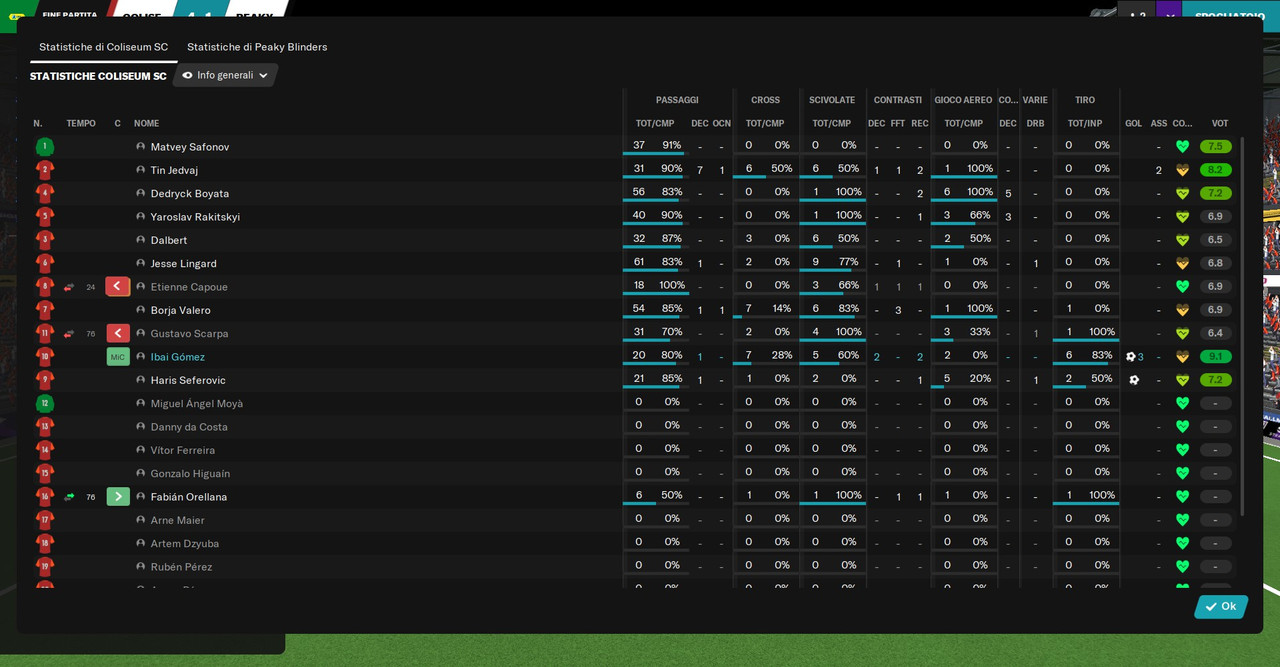Click the vertical scrollbar of the stats table
The width and height of the screenshot is (1280, 667).
click(x=1243, y=326)
